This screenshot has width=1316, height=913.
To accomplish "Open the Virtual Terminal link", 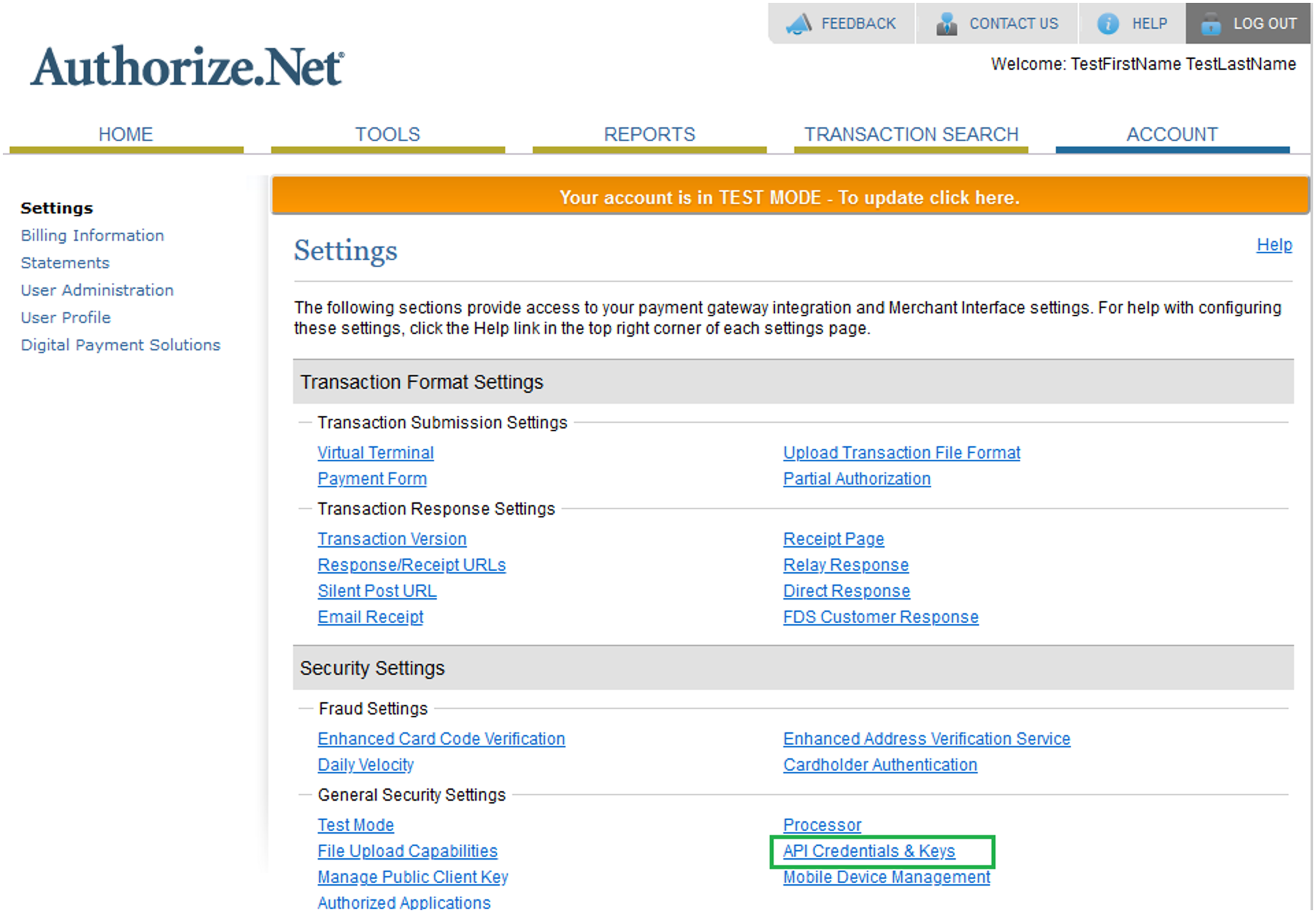I will point(375,453).
